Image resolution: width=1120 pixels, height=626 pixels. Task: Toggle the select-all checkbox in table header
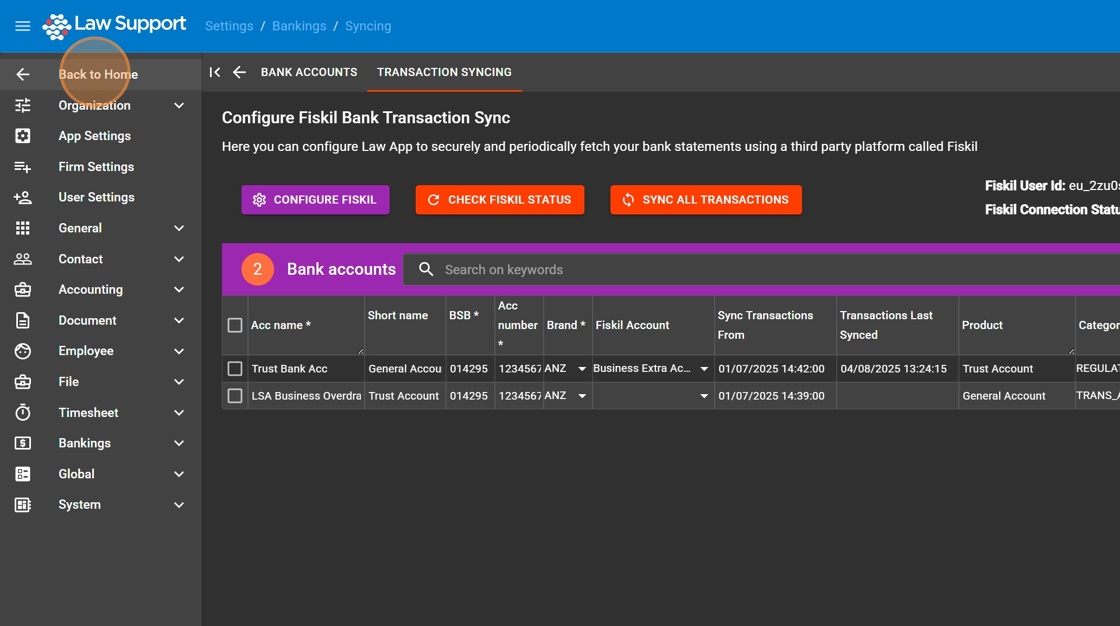coord(235,325)
